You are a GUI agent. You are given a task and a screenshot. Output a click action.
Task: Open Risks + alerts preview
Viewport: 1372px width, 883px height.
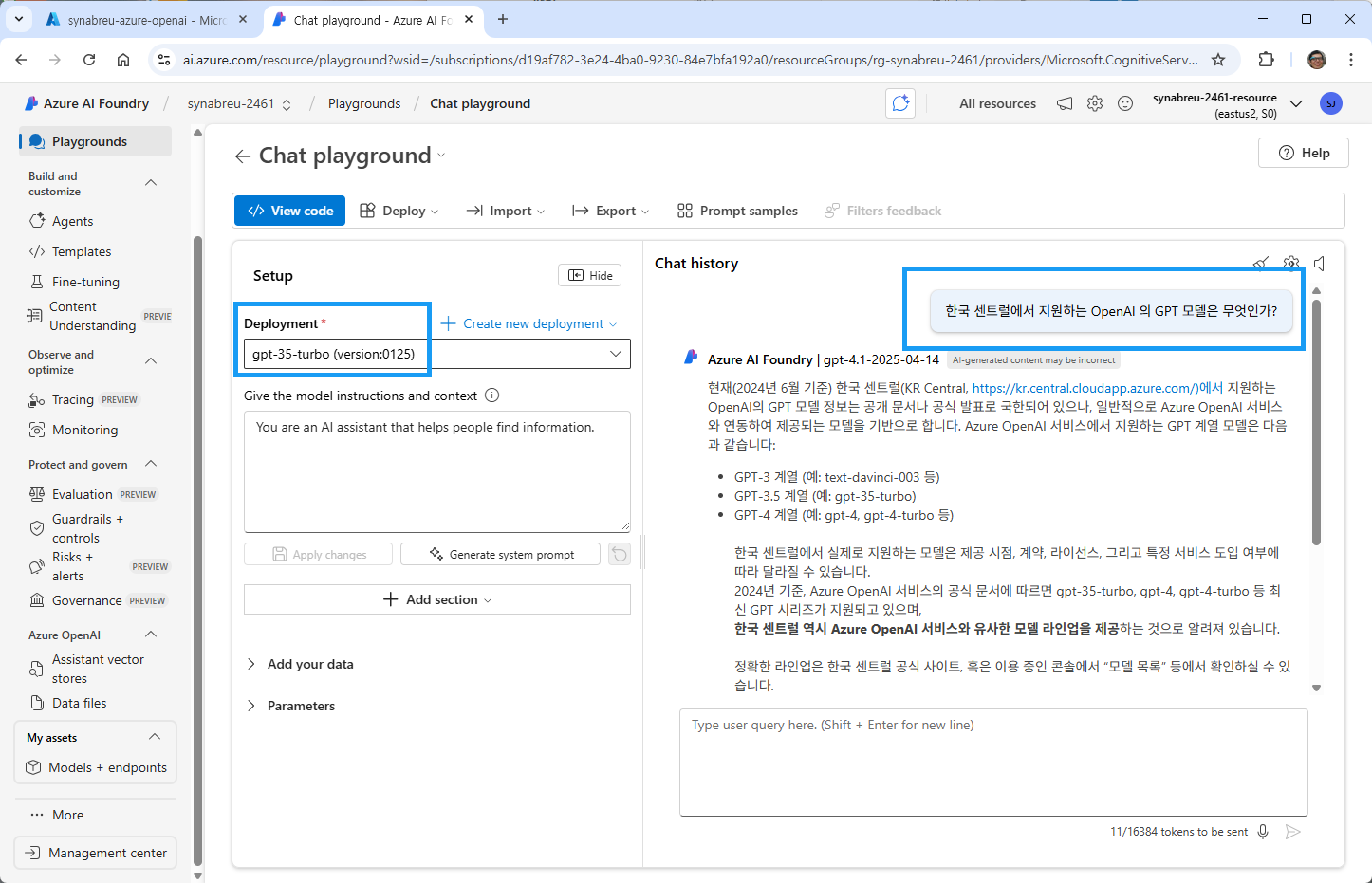pos(99,566)
